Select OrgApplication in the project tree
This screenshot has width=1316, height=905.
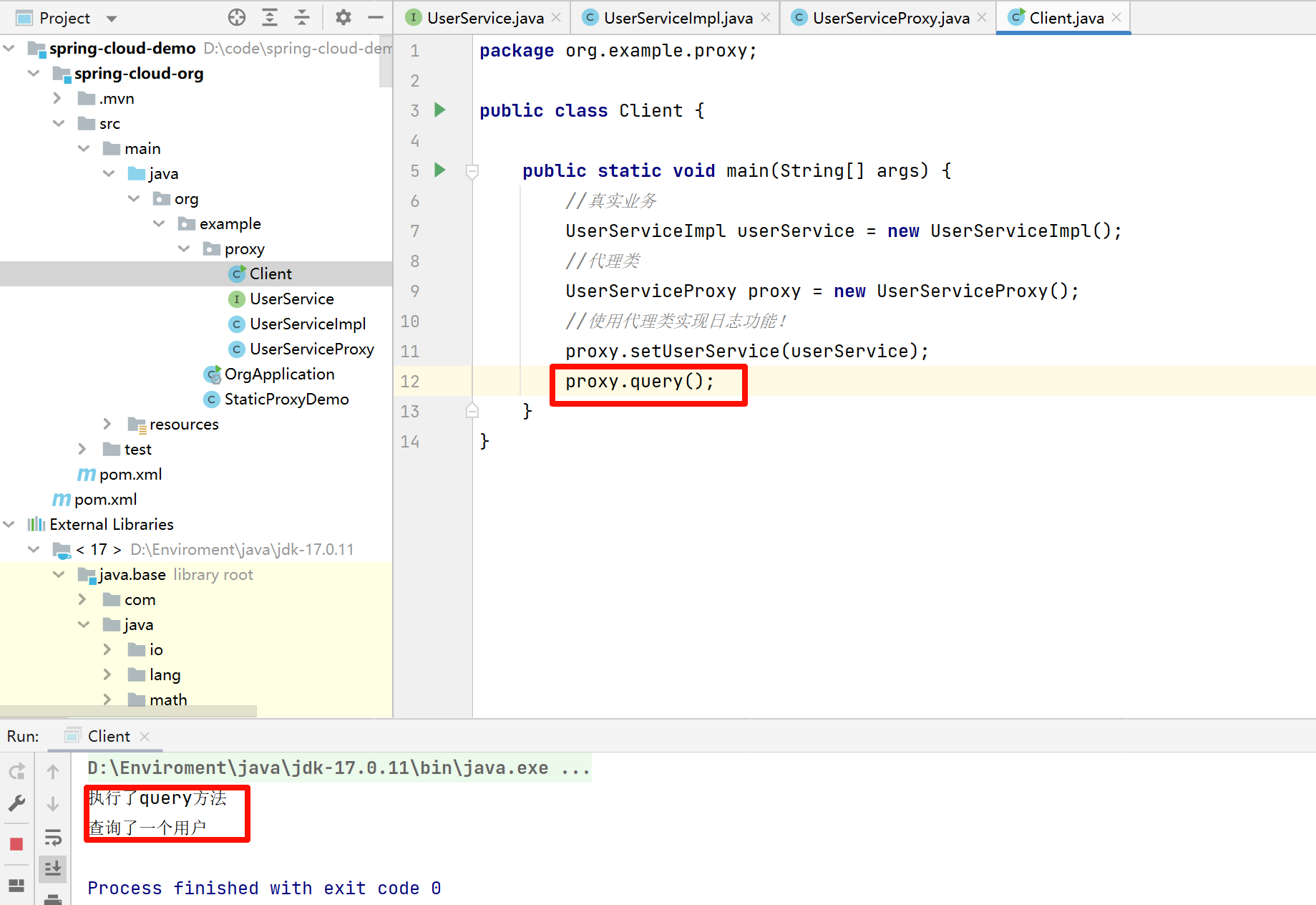(x=279, y=374)
